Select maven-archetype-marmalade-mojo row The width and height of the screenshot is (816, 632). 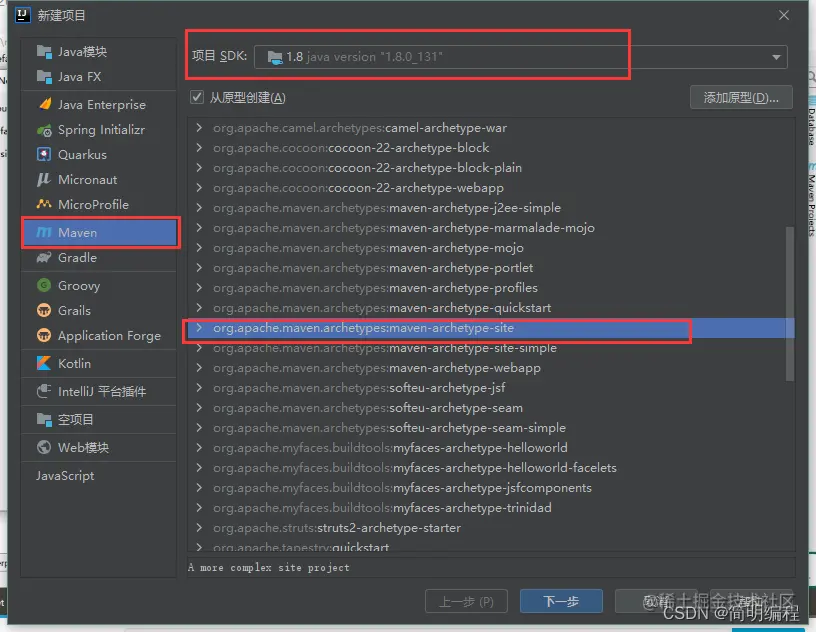point(491,227)
